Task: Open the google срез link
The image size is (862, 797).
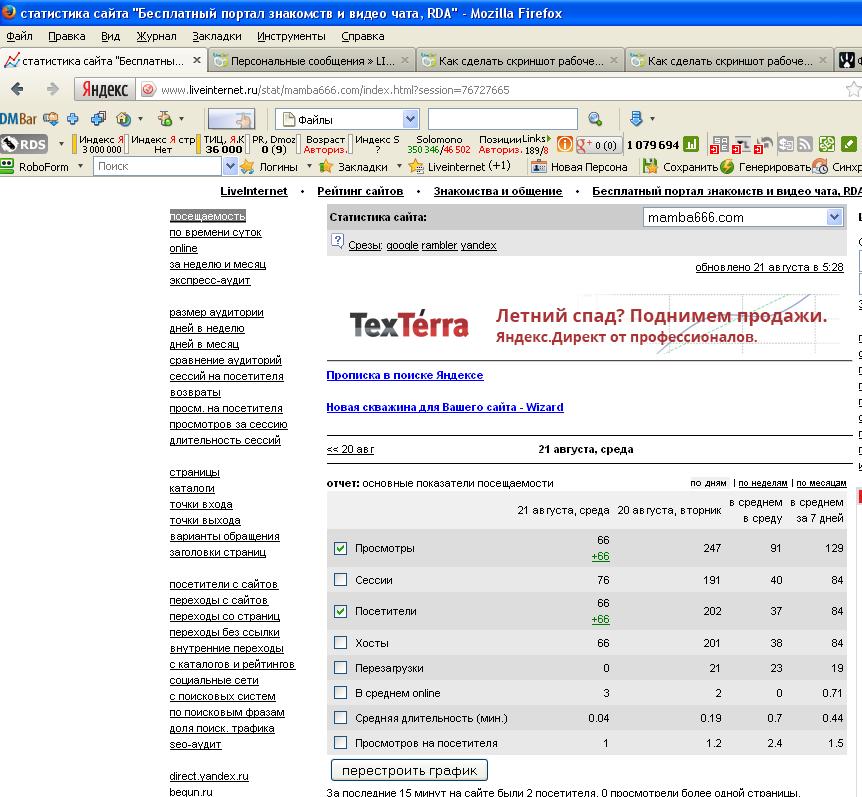Action: tap(402, 245)
